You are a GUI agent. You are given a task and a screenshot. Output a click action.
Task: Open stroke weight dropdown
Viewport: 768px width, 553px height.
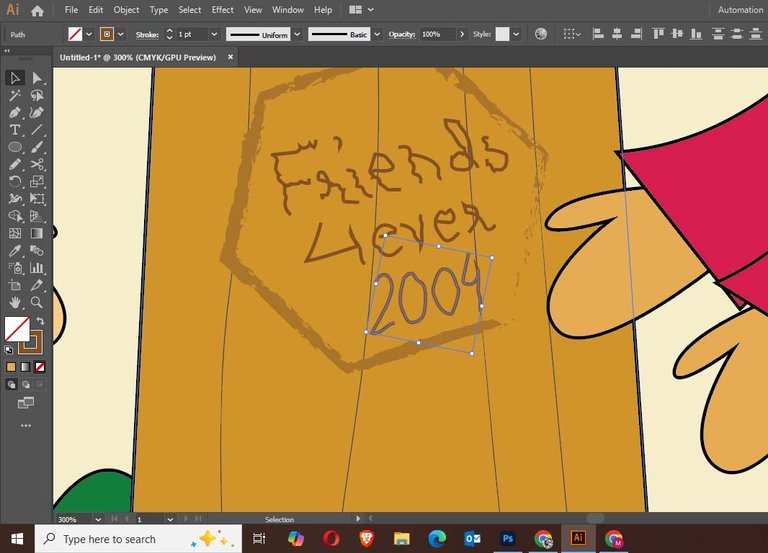(x=214, y=34)
